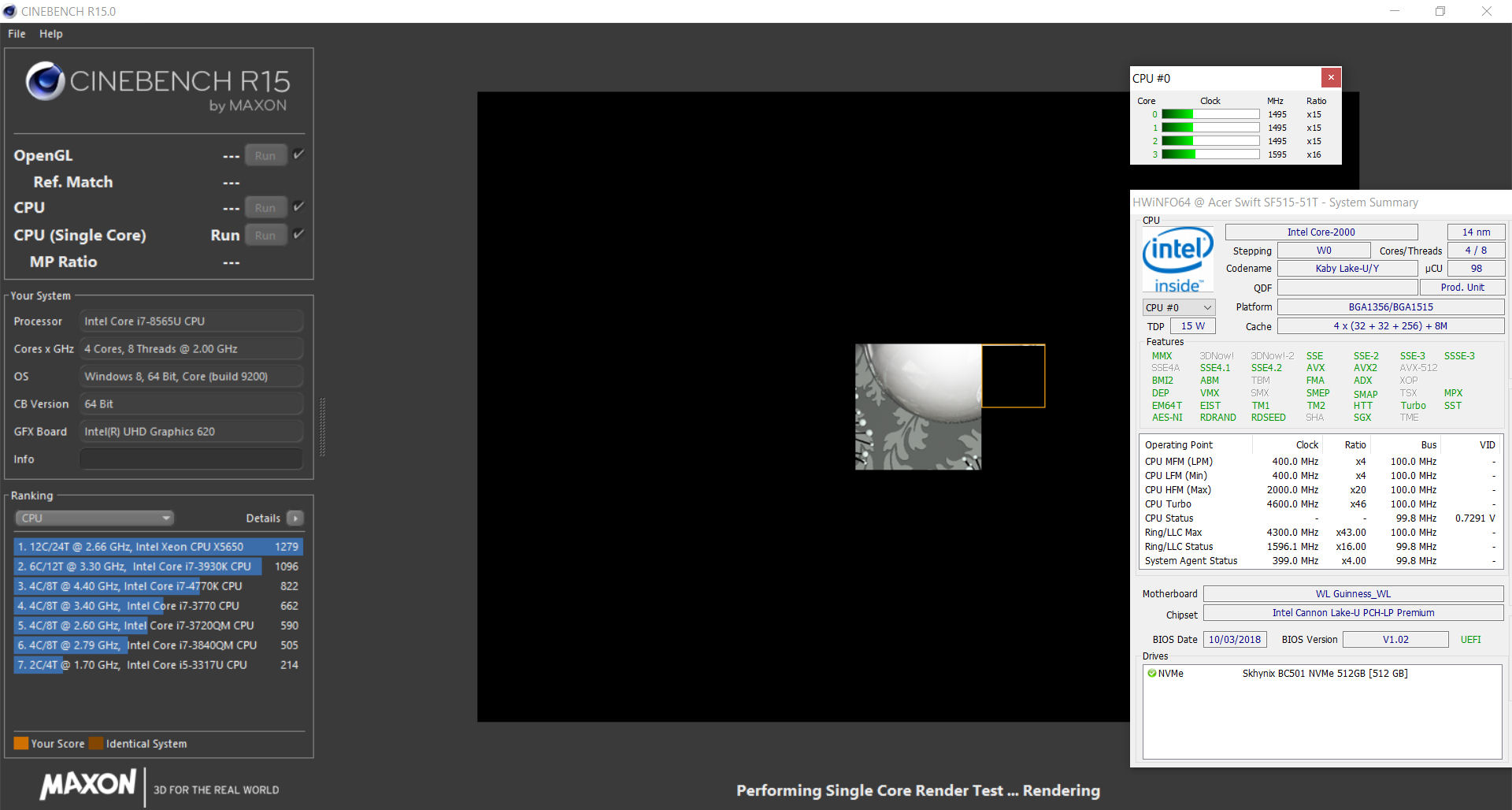Click the Cinebench R15 logo
Image resolution: width=1512 pixels, height=810 pixels.
point(158,87)
